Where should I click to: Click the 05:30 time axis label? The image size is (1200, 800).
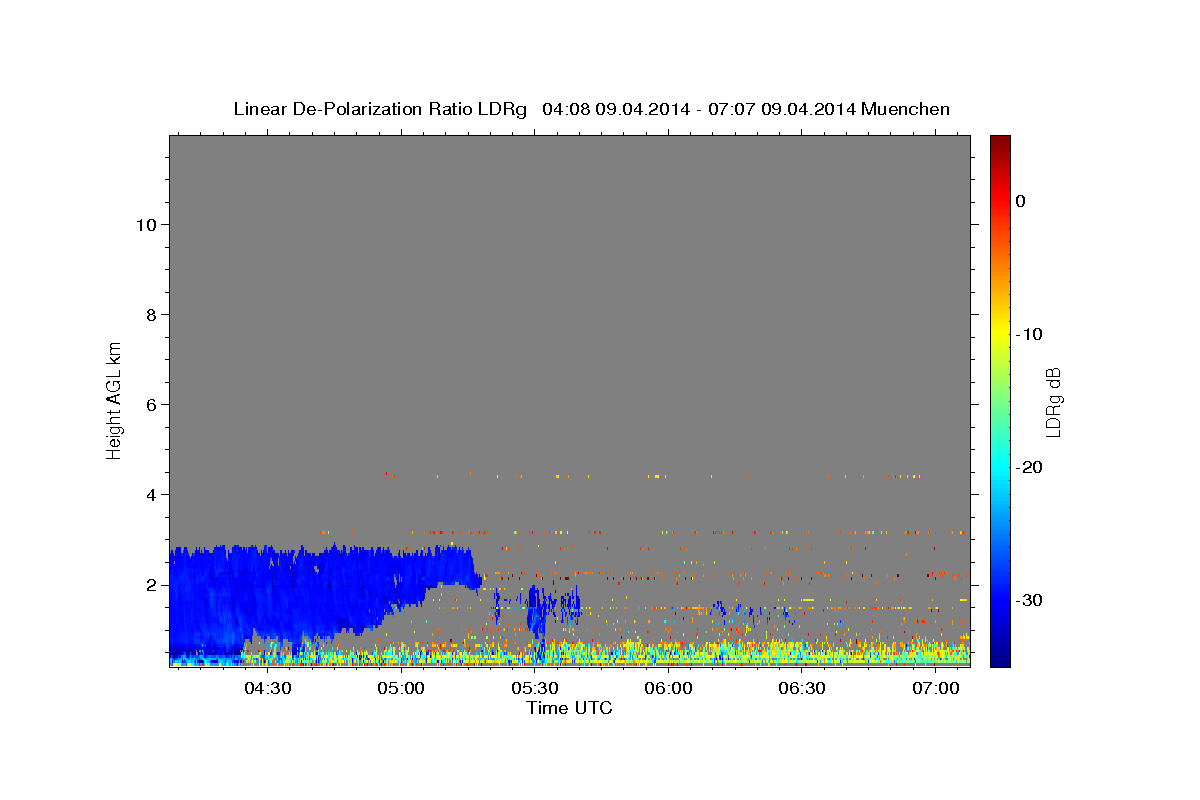pos(535,689)
